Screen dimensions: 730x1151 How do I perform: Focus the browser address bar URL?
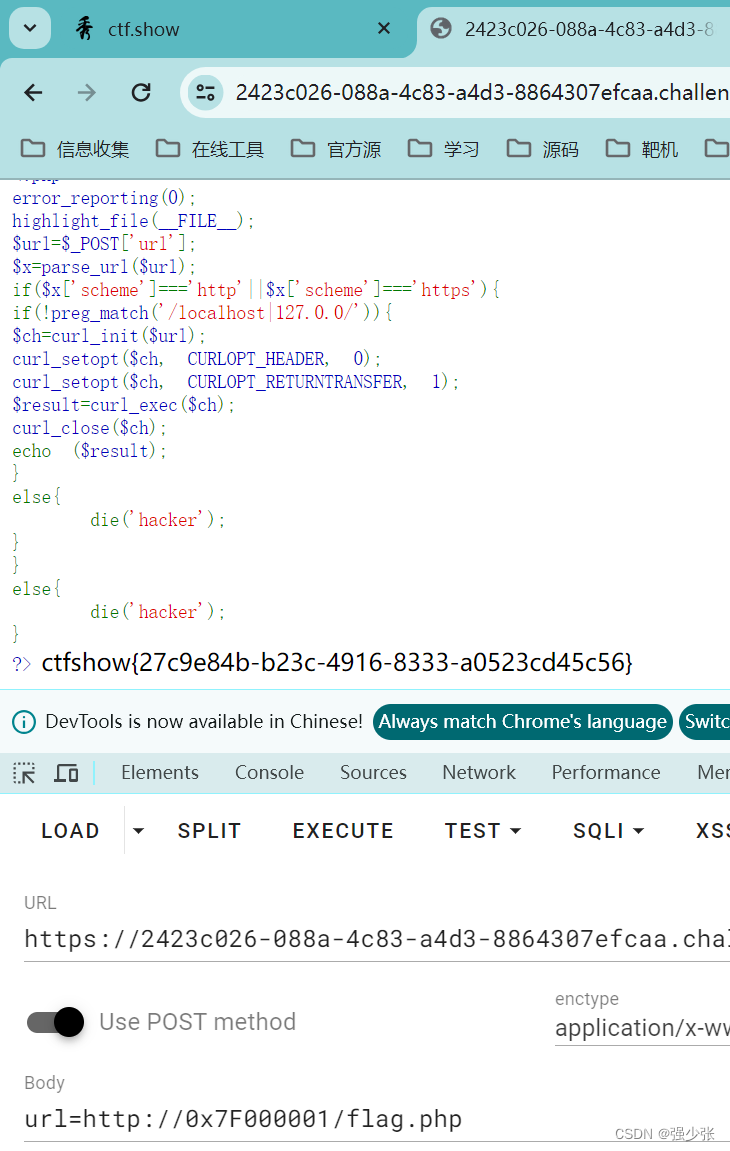click(481, 92)
